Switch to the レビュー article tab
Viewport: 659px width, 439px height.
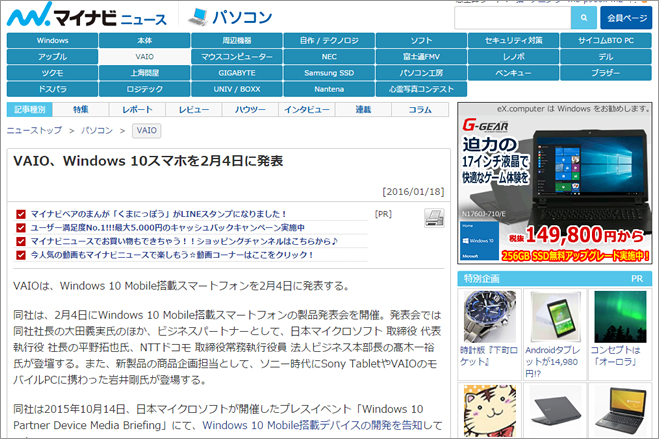point(194,110)
